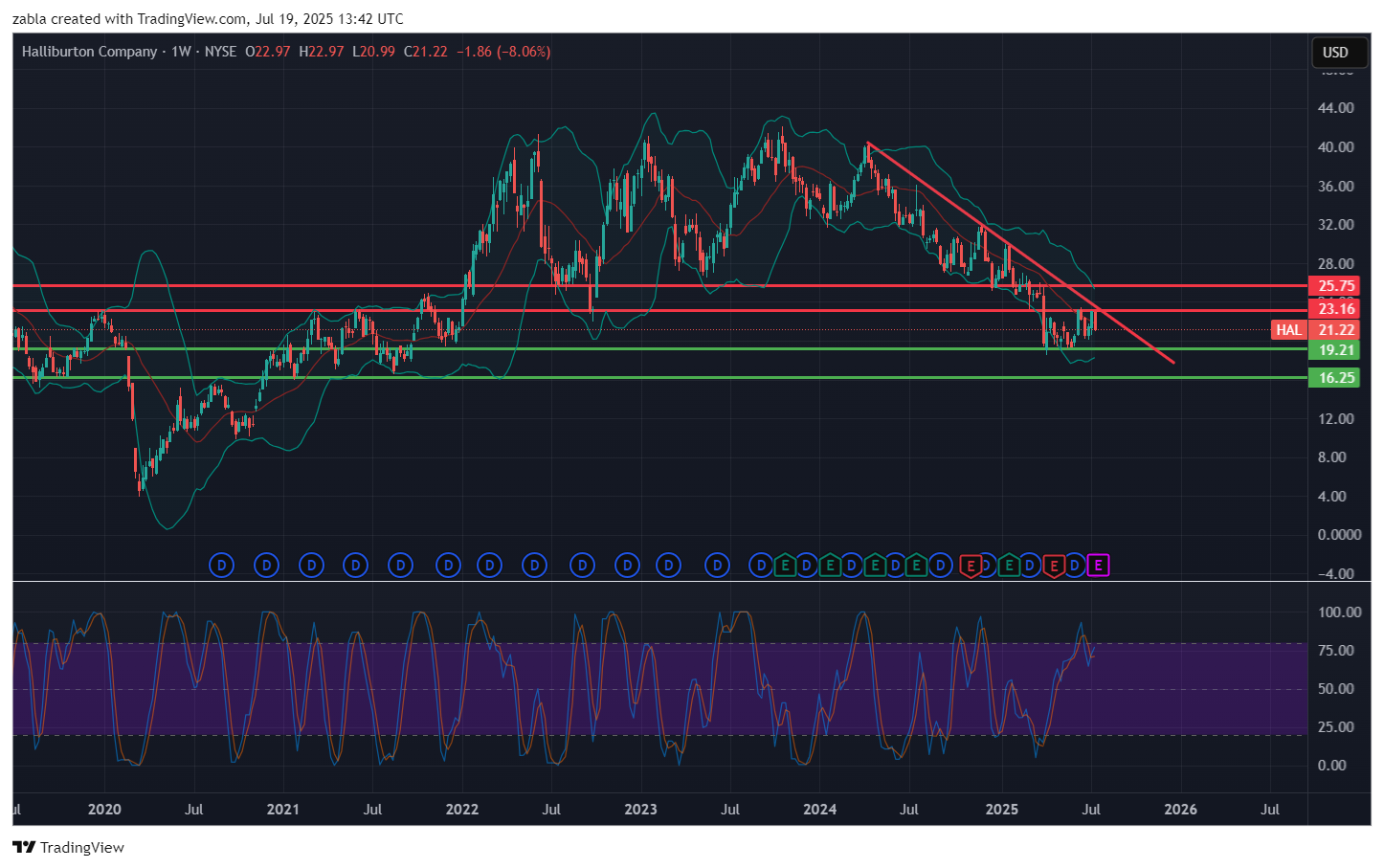Click the 2023 label on time axis
This screenshot has width=1384, height=868.
(640, 810)
